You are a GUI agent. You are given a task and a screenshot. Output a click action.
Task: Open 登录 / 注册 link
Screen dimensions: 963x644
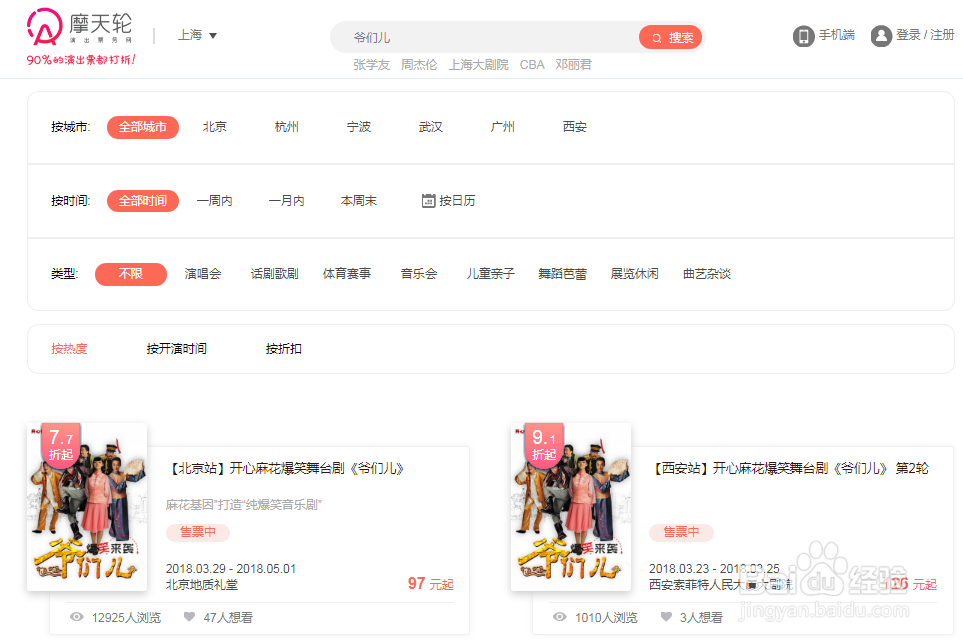(x=925, y=35)
